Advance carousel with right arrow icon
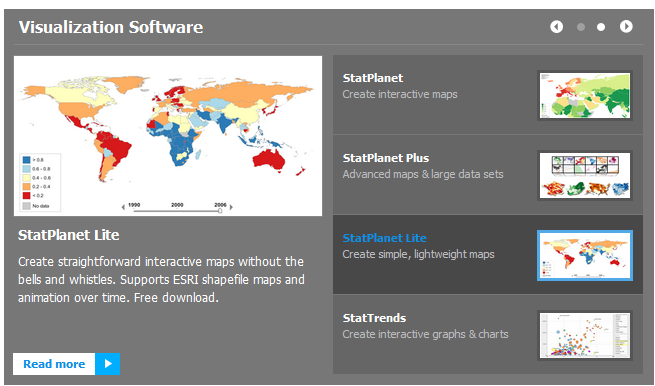 click(626, 27)
